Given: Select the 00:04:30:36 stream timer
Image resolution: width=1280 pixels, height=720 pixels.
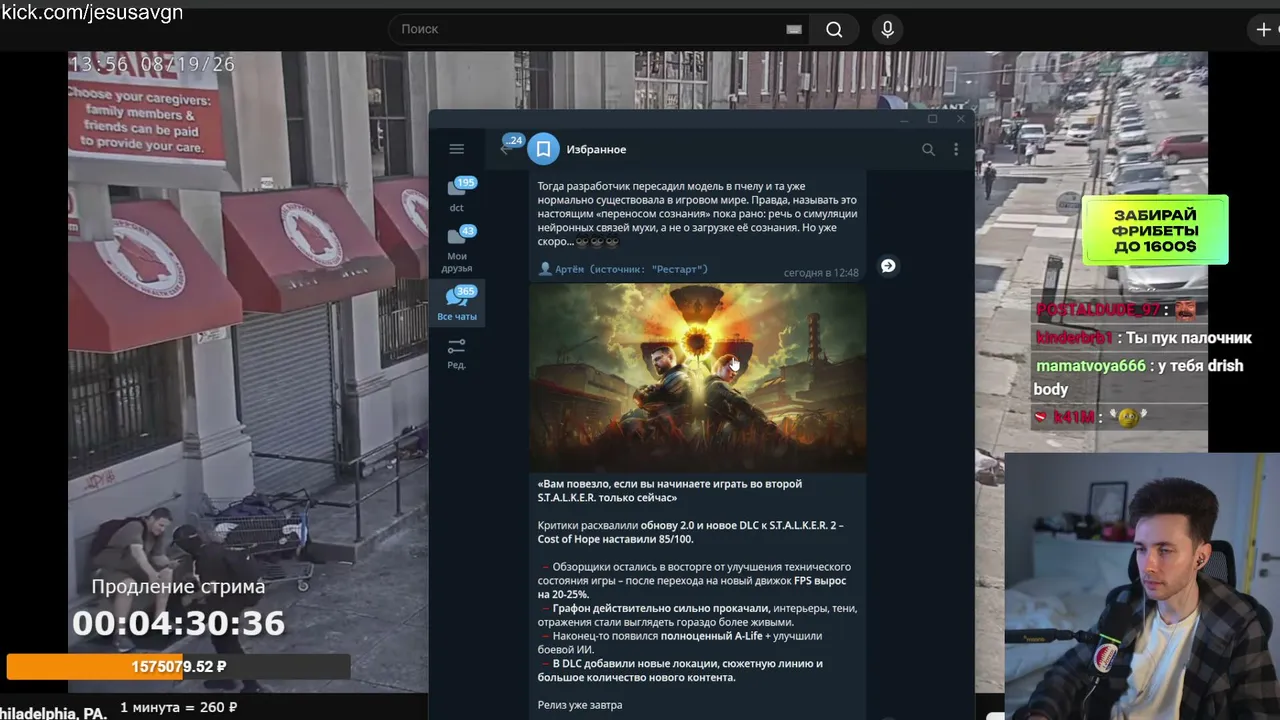Looking at the screenshot, I should [x=179, y=624].
